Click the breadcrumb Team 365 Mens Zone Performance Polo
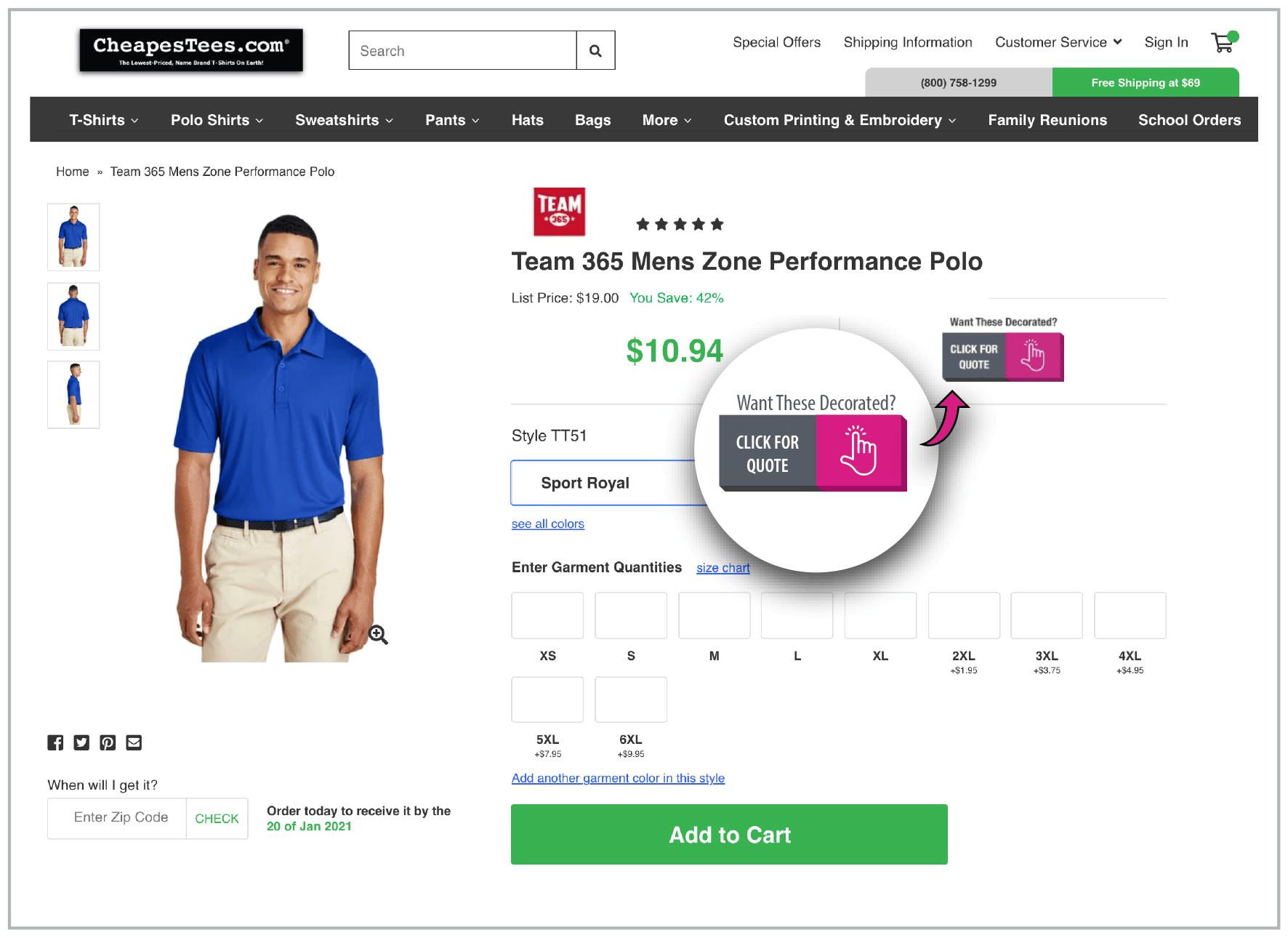The width and height of the screenshot is (1288, 938). click(x=222, y=172)
